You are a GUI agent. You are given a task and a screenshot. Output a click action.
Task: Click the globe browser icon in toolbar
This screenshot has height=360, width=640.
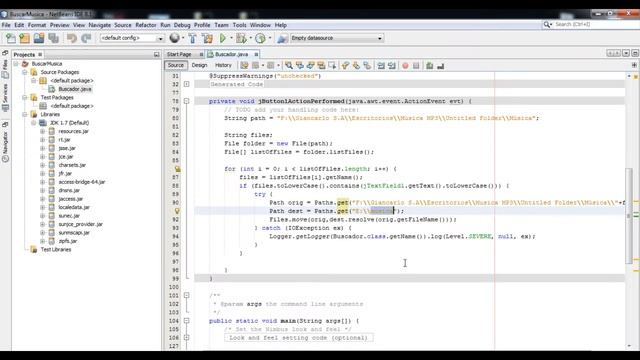(x=175, y=38)
